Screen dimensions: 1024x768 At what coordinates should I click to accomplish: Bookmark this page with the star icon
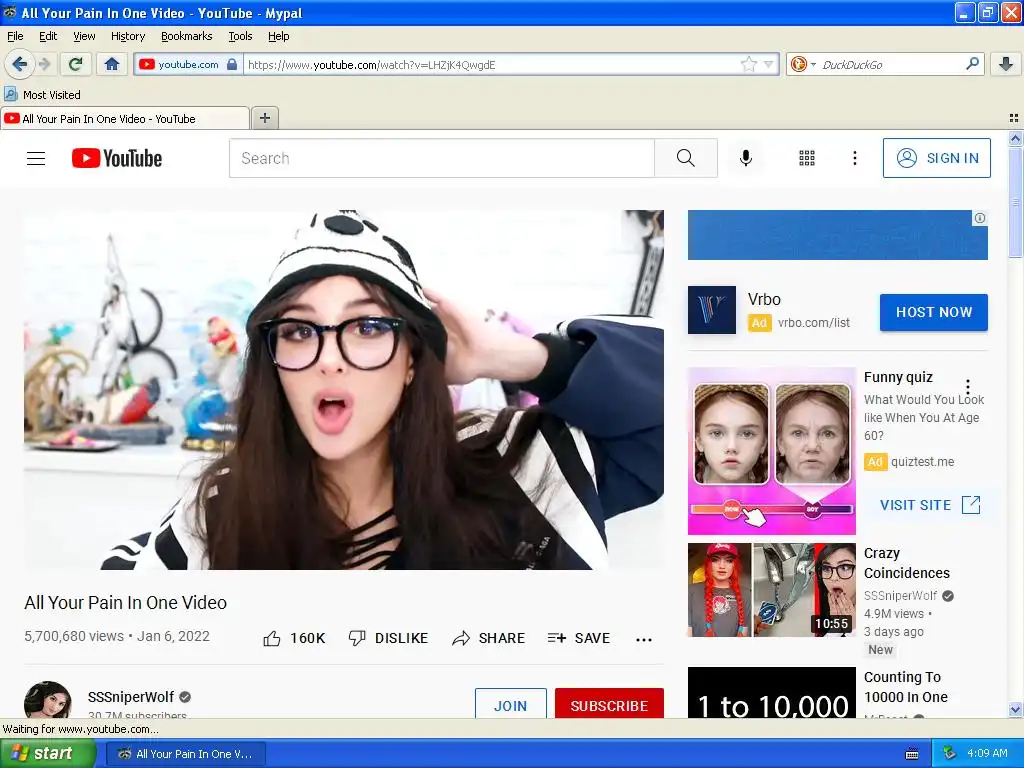[748, 64]
